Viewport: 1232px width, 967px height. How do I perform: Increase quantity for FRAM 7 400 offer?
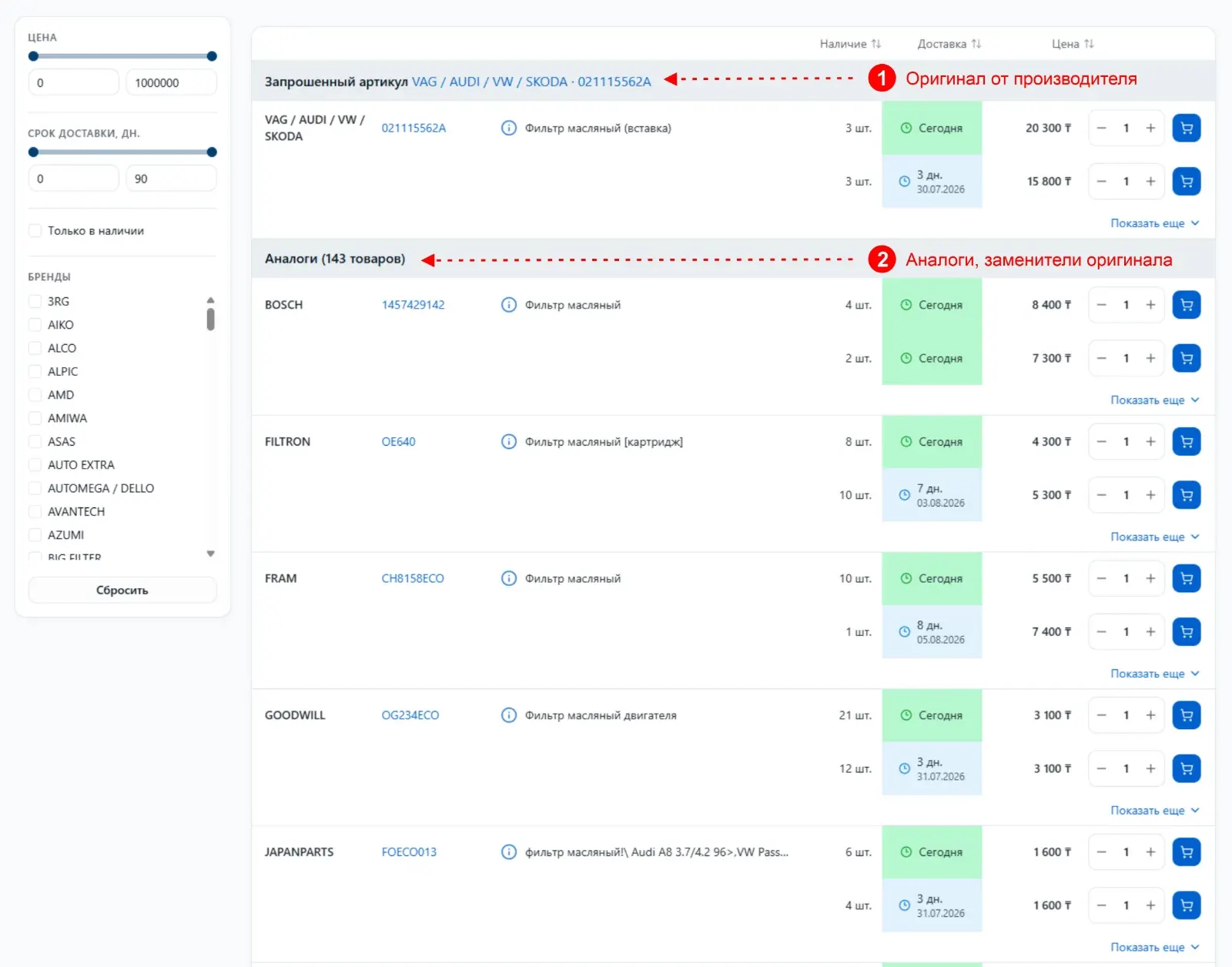click(1150, 632)
